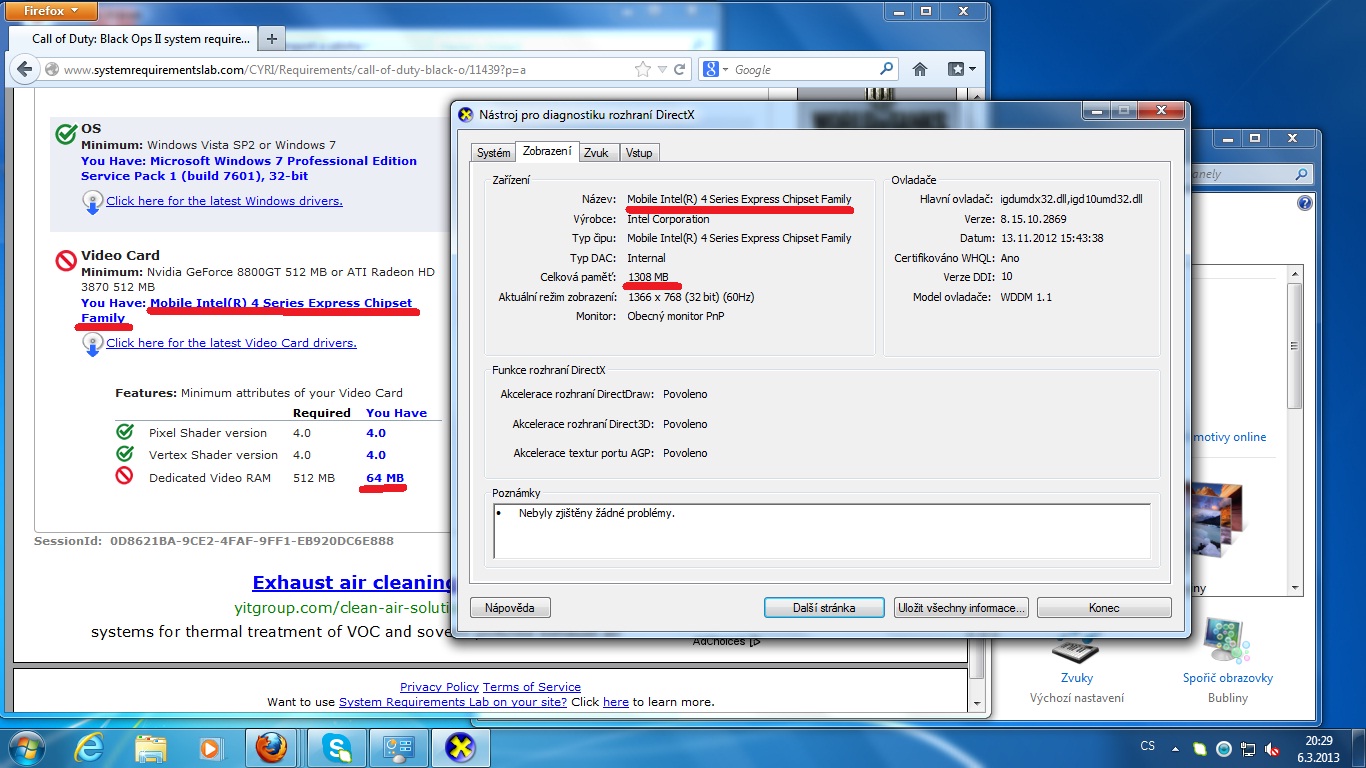1366x768 pixels.
Task: Click the Pixel Shader 4.0 You Have value
Action: (376, 433)
